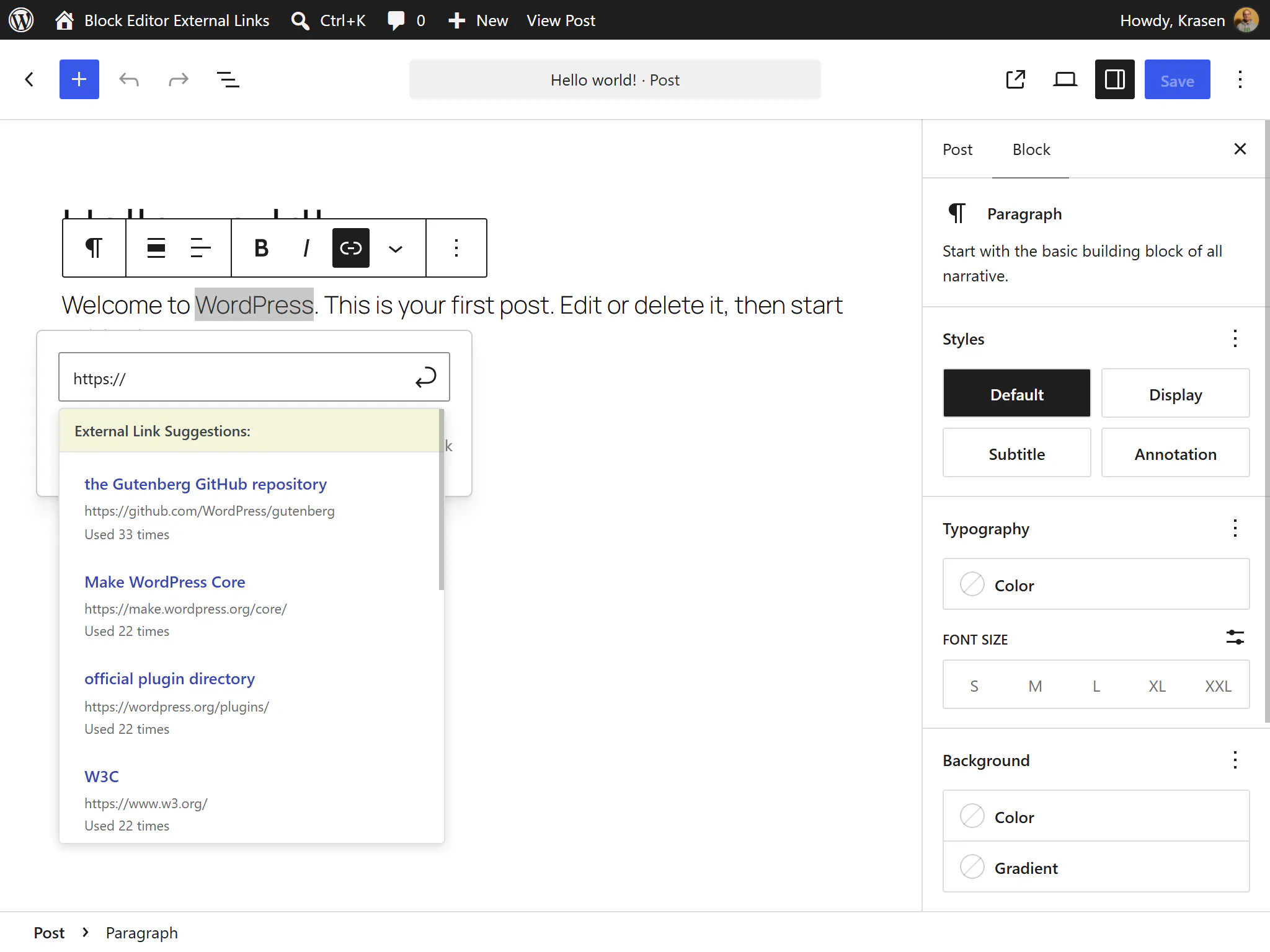Go to Block Editor External Links site home
Screen dimensions: 1270x952
[162, 20]
